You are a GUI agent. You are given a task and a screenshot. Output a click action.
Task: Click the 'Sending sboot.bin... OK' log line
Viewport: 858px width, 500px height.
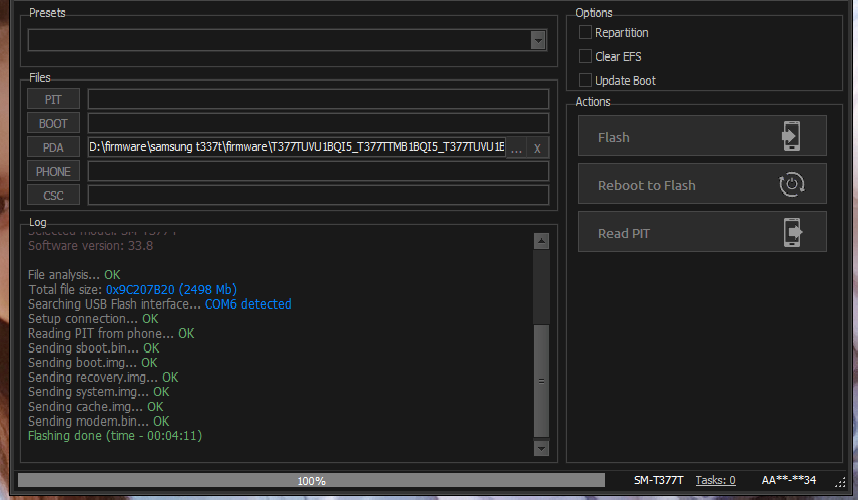point(94,348)
